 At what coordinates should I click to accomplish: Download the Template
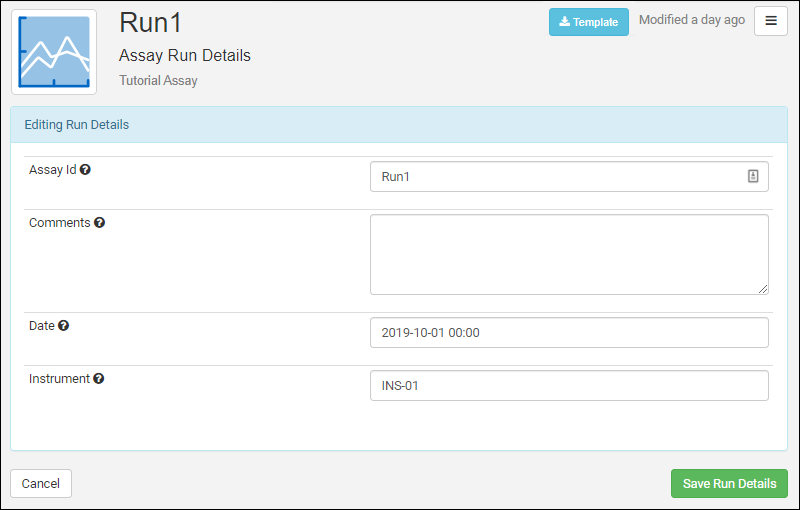point(588,22)
